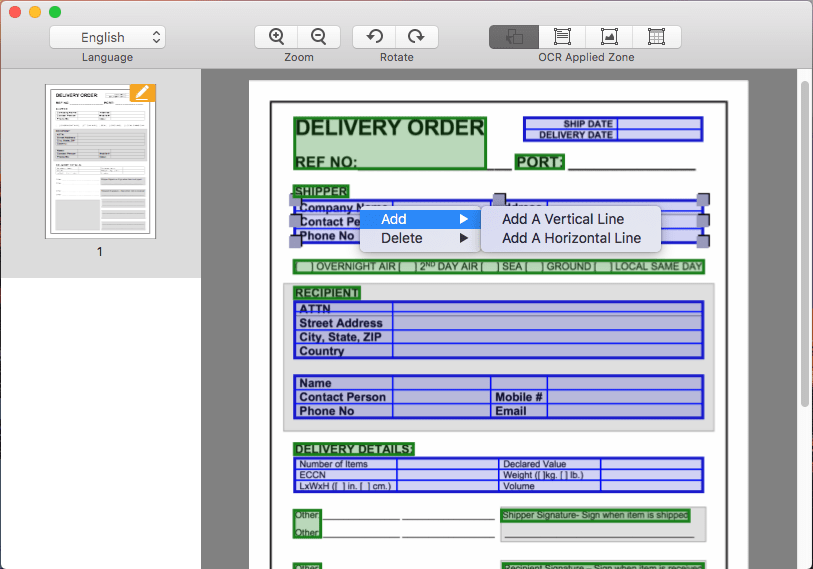Image resolution: width=813 pixels, height=569 pixels.
Task: Choose Add A Horizontal Line
Action: (x=571, y=238)
